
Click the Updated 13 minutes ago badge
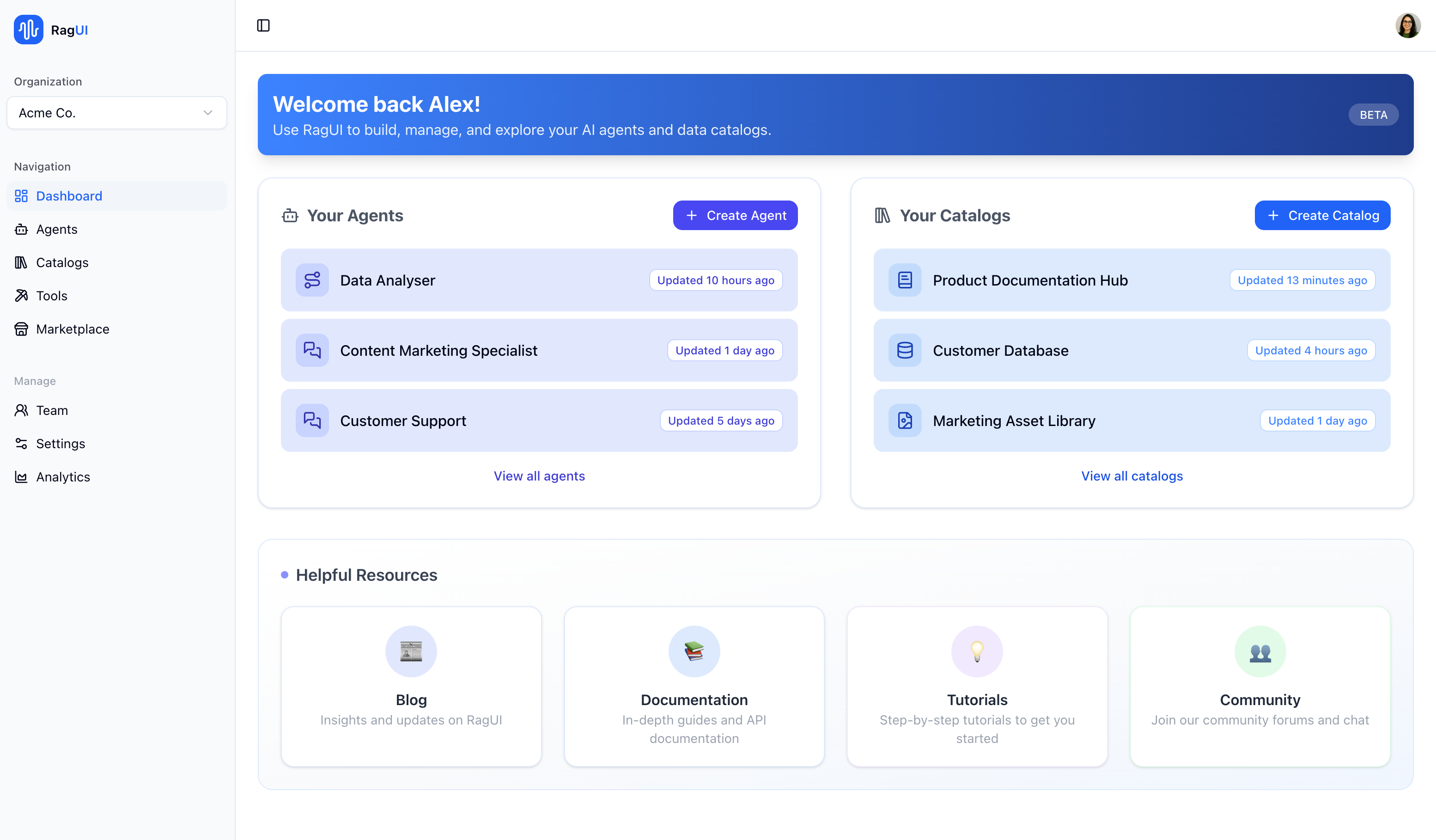[x=1302, y=280]
